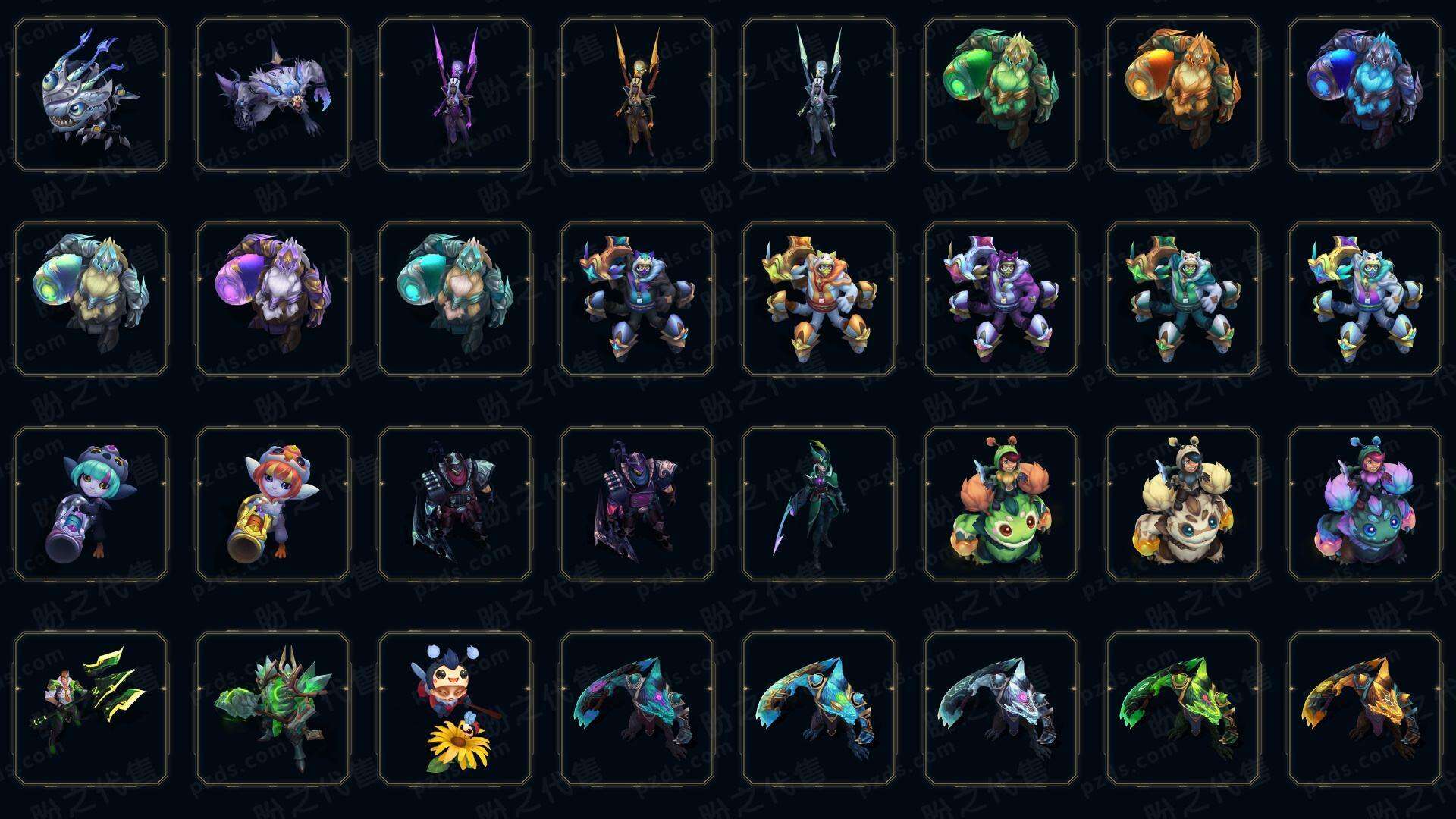Select the purple-blue frog rider chroma
The width and height of the screenshot is (1456, 819).
(1365, 504)
